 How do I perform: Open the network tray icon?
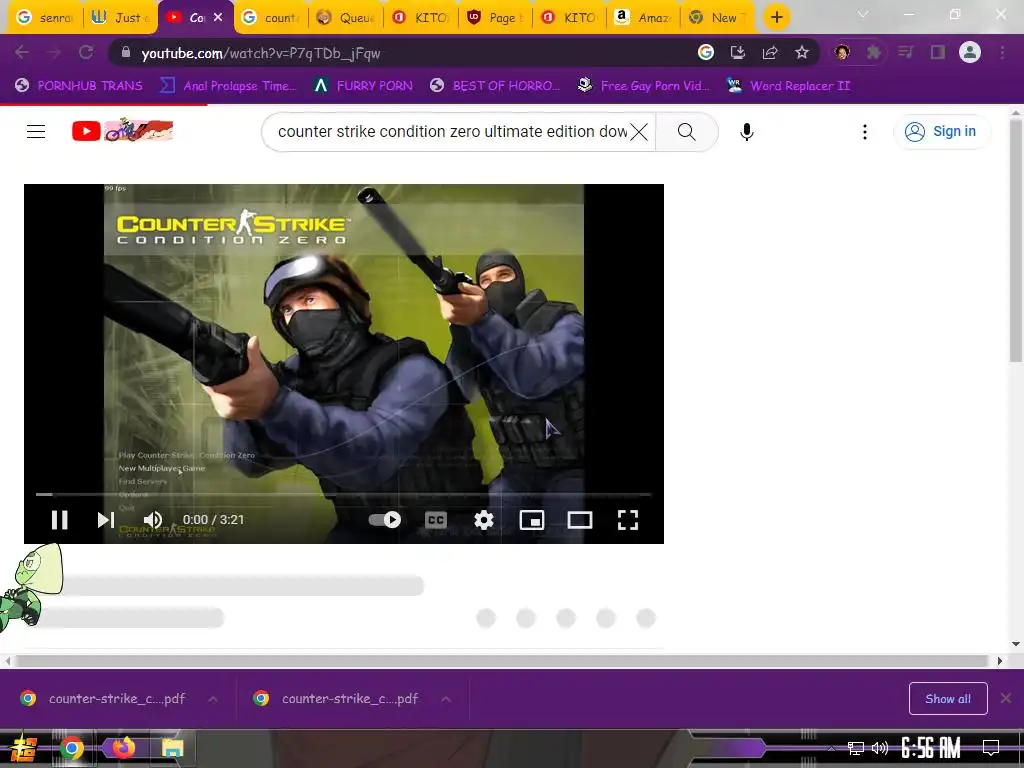click(x=856, y=748)
